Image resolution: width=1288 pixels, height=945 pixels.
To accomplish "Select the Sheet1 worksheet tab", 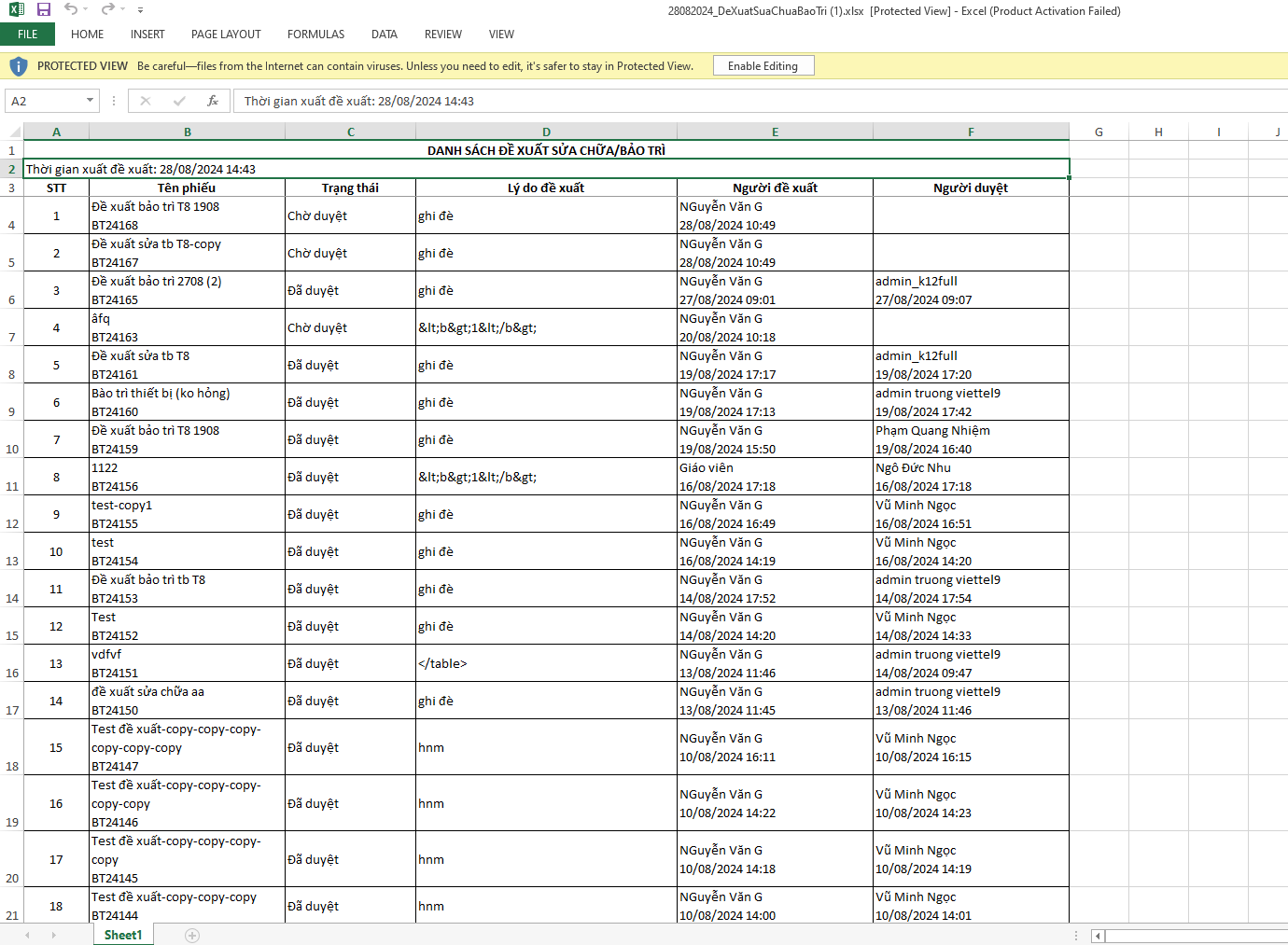I will [123, 935].
